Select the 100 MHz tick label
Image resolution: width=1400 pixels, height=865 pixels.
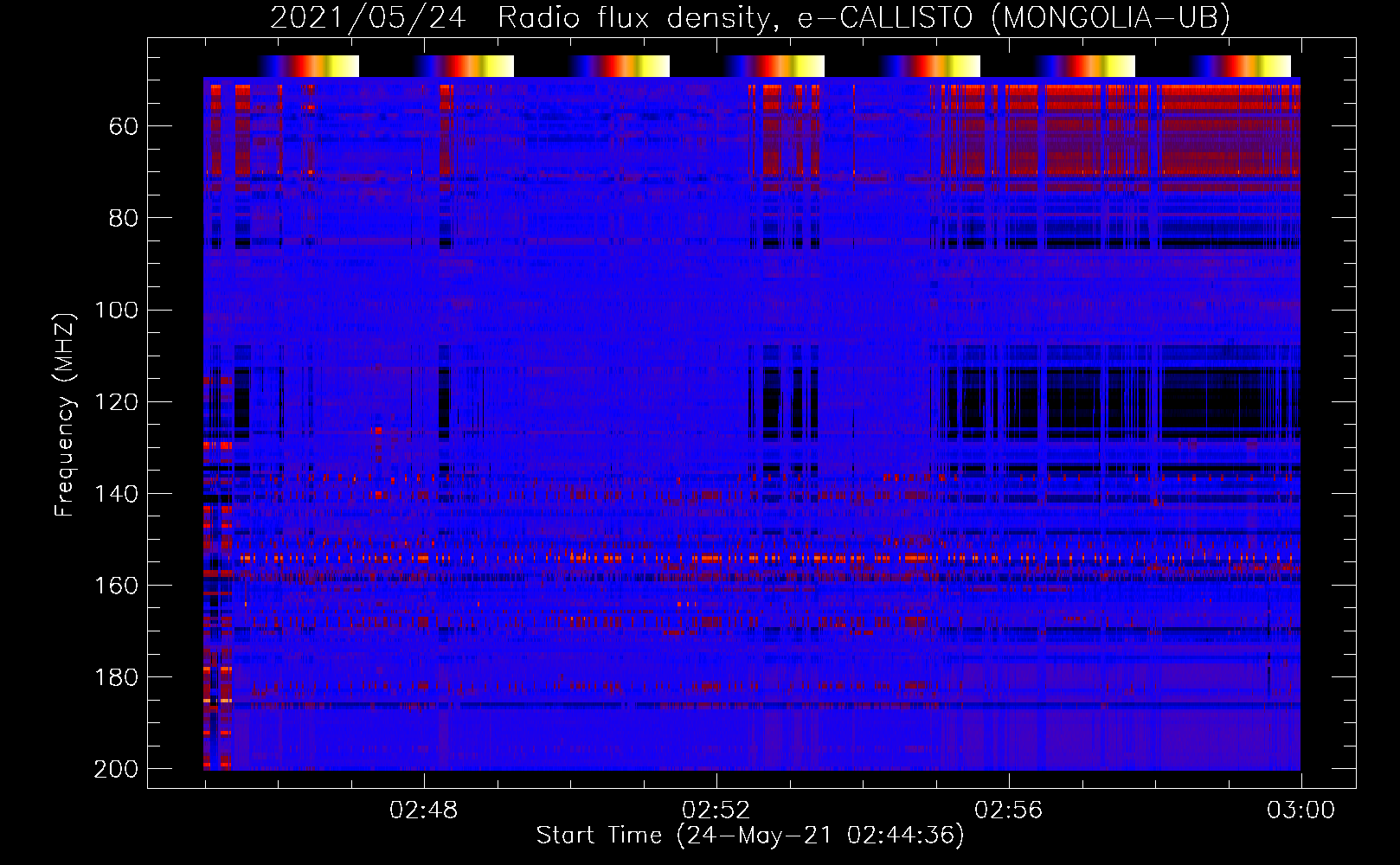[116, 310]
